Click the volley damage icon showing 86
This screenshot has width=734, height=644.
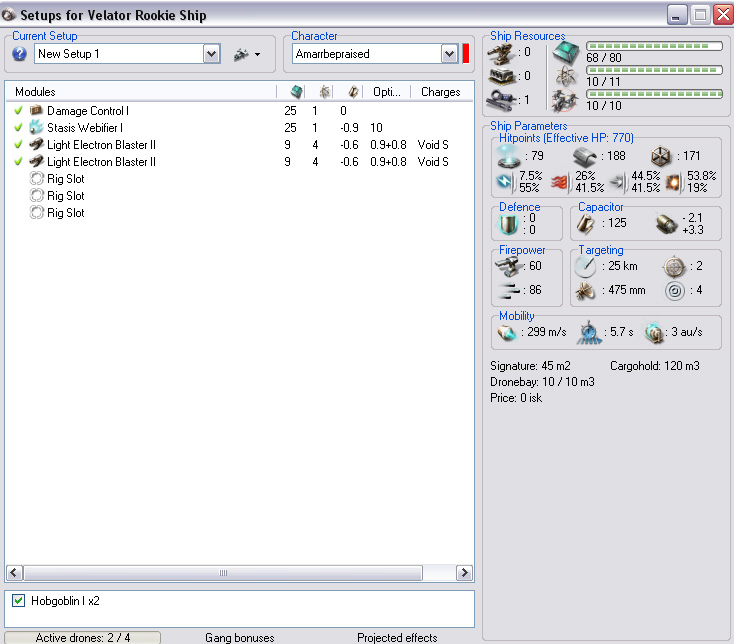[509, 290]
